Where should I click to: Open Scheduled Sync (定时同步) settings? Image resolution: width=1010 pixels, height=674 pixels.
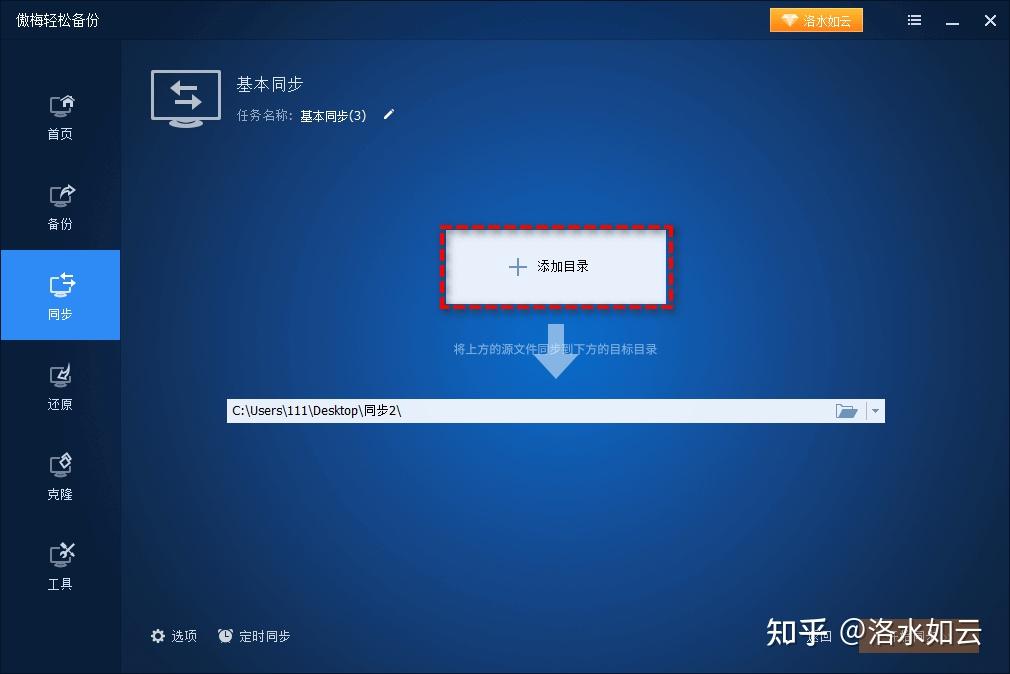(x=254, y=636)
